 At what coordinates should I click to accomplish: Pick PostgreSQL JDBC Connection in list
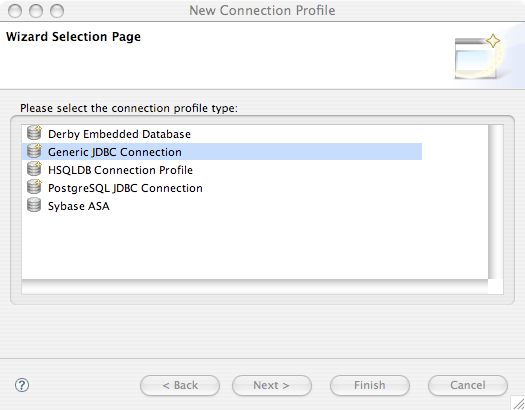(125, 188)
